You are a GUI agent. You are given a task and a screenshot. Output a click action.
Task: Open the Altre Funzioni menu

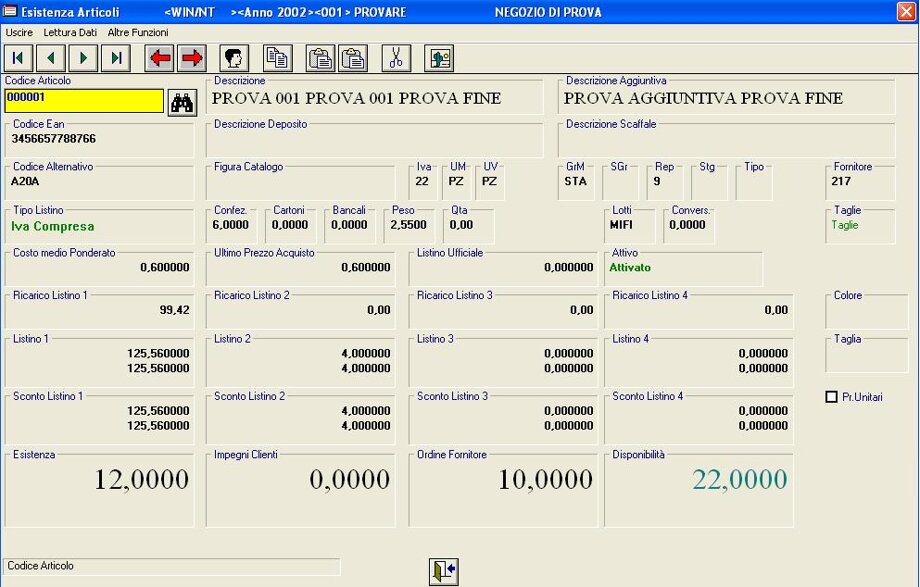(138, 33)
